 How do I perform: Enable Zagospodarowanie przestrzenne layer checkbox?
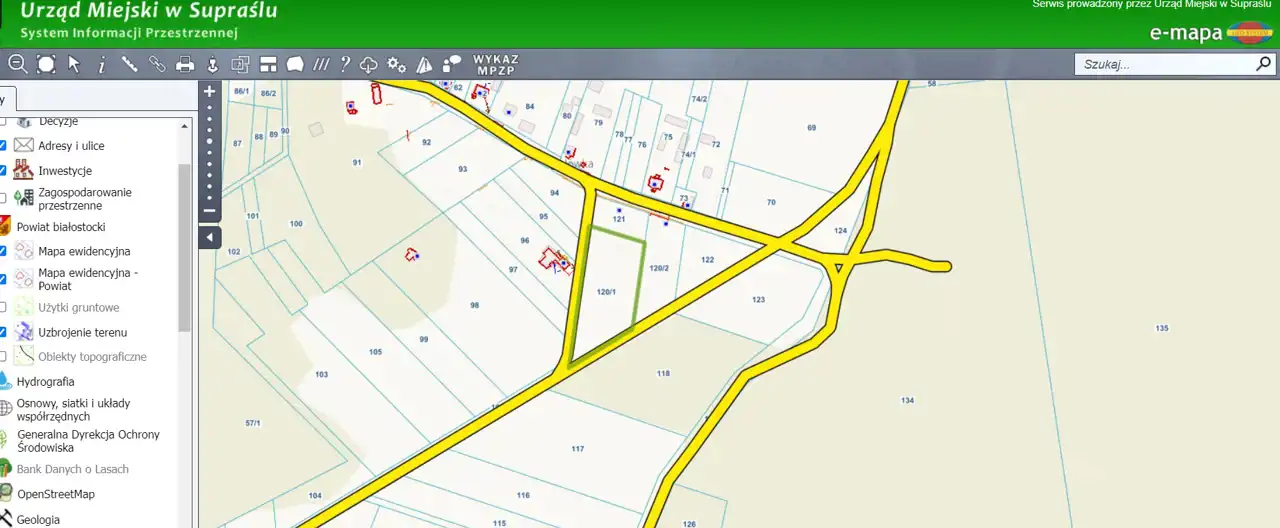(2, 198)
